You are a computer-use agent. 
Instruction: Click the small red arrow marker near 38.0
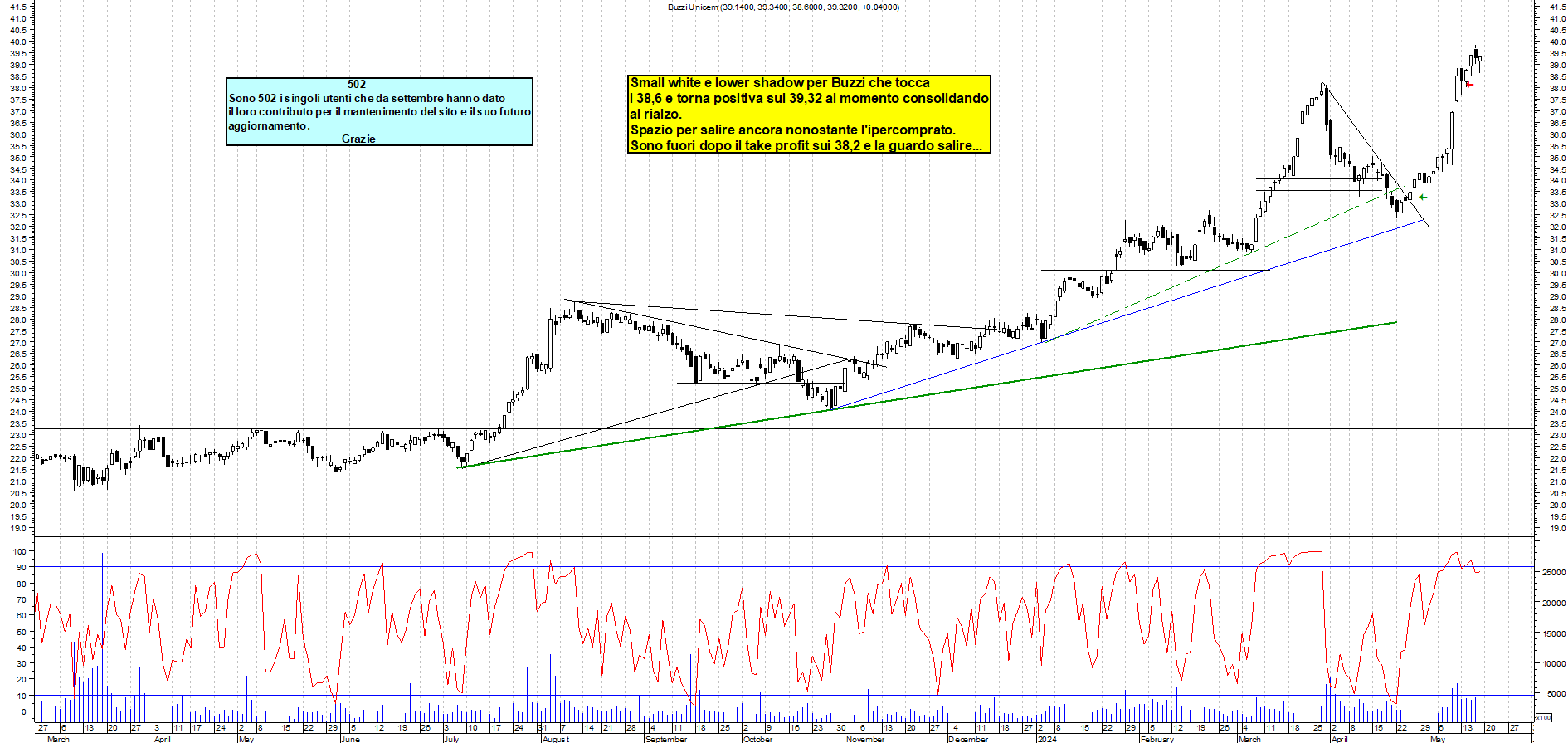(1469, 84)
